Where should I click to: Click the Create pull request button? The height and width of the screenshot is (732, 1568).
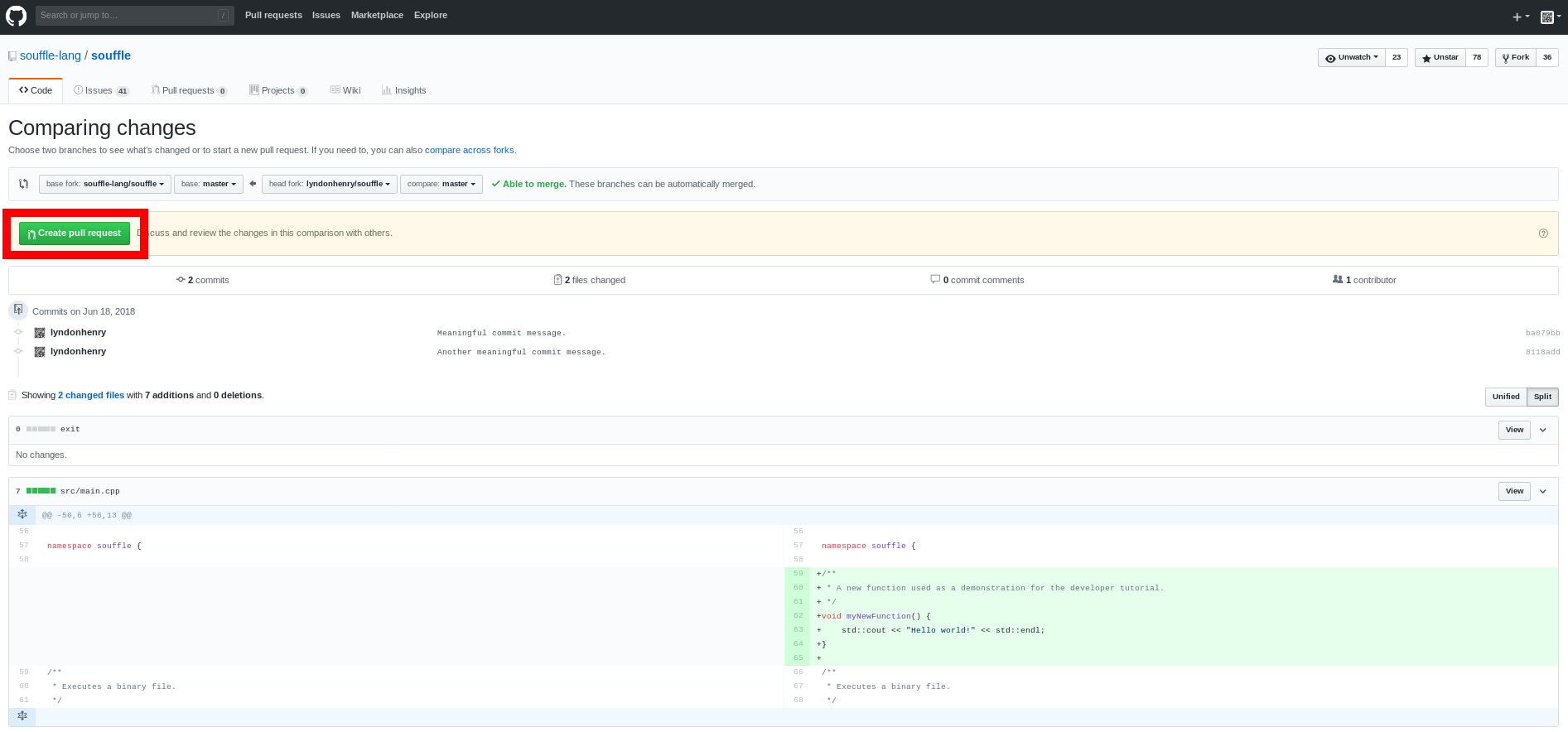[x=75, y=234]
